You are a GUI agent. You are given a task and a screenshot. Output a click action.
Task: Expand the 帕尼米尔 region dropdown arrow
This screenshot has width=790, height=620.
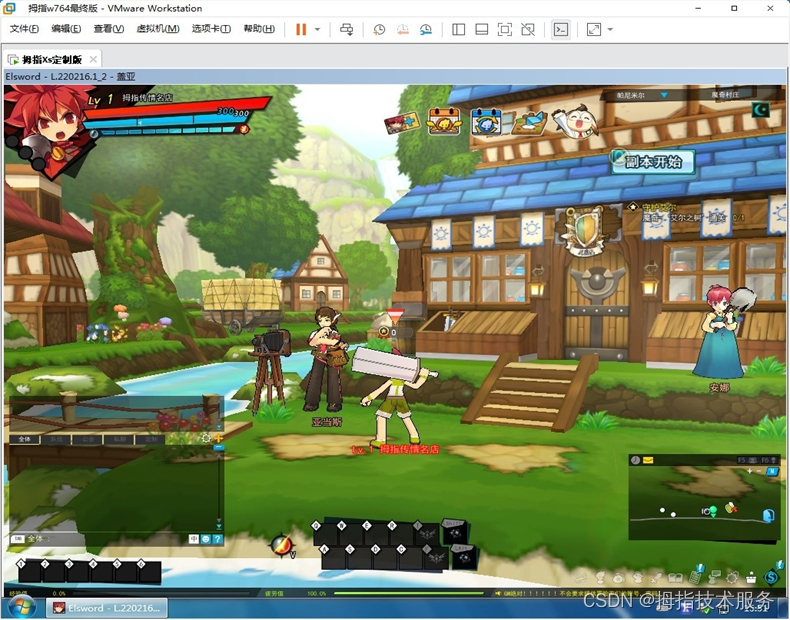pos(664,95)
